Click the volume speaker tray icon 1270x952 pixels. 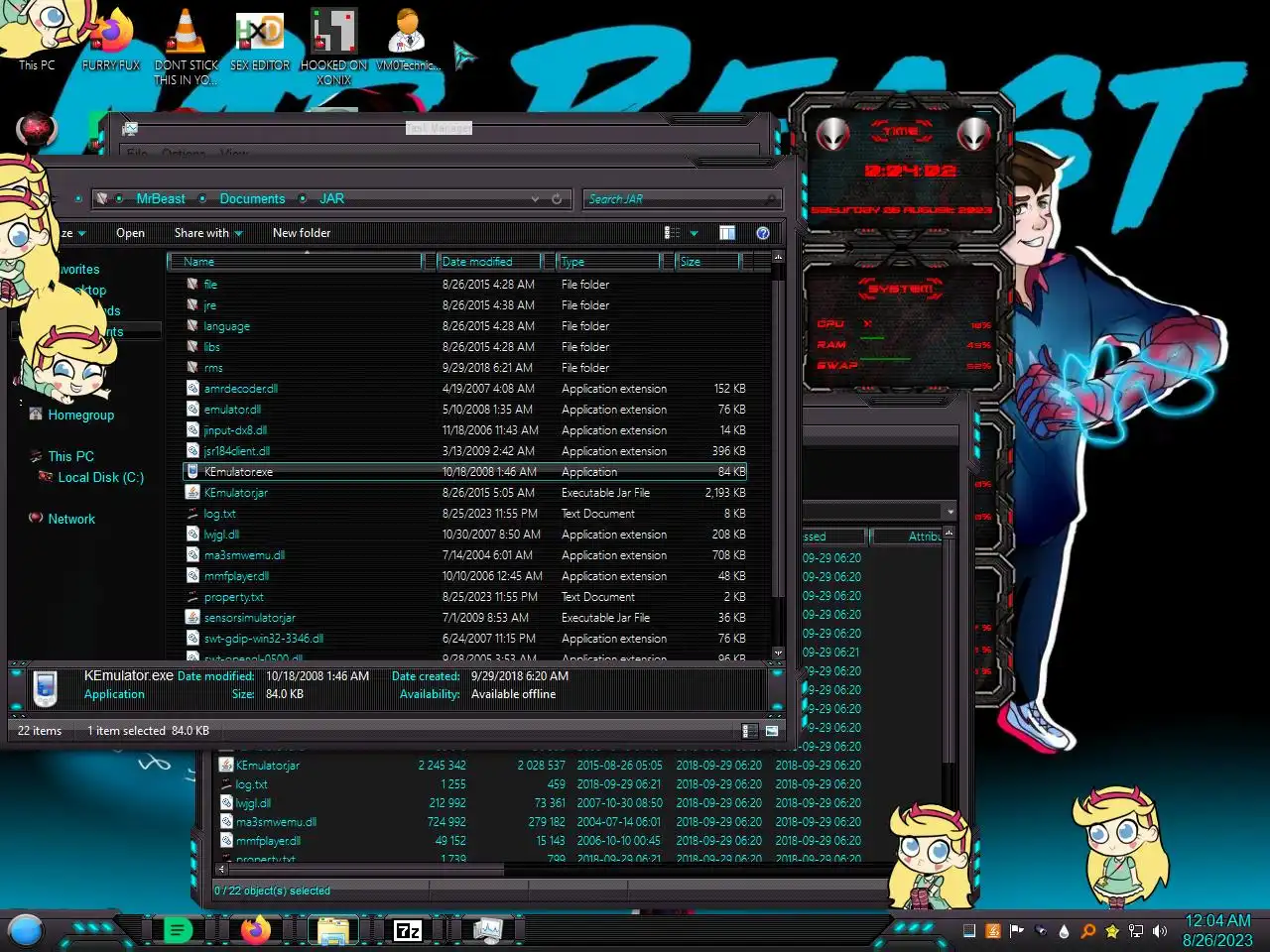click(x=1160, y=931)
